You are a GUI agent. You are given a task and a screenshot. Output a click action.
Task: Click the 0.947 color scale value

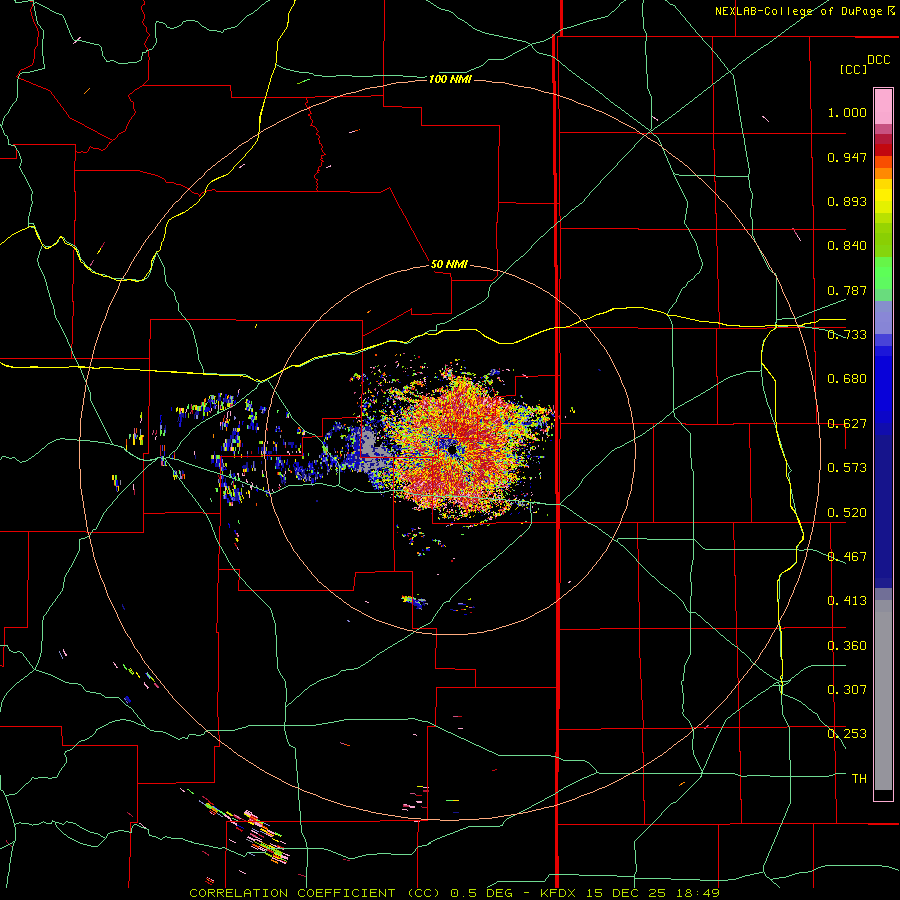(847, 157)
